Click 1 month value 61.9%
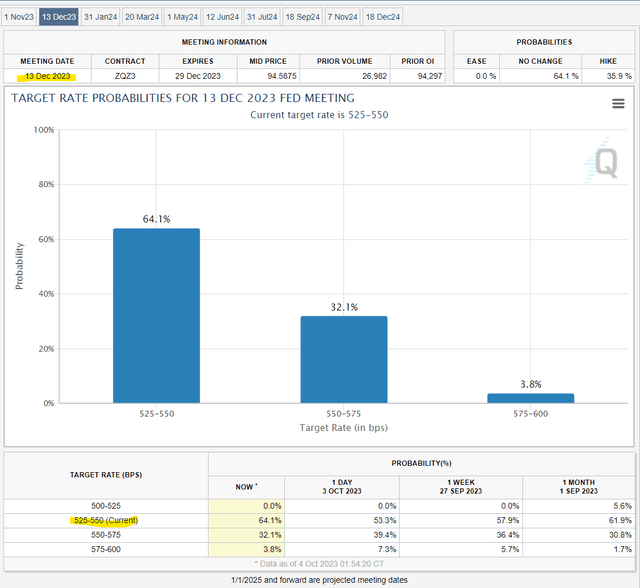 [x=620, y=520]
